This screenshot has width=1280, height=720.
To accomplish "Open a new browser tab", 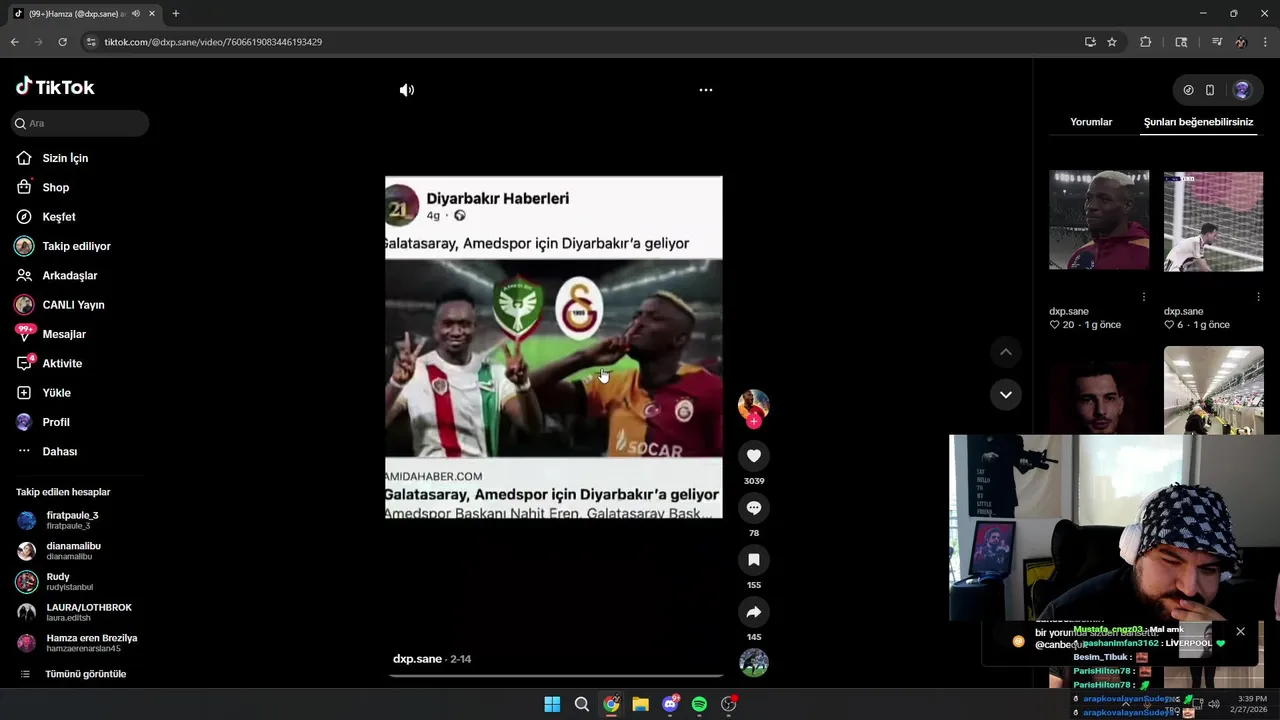I will click(x=176, y=14).
